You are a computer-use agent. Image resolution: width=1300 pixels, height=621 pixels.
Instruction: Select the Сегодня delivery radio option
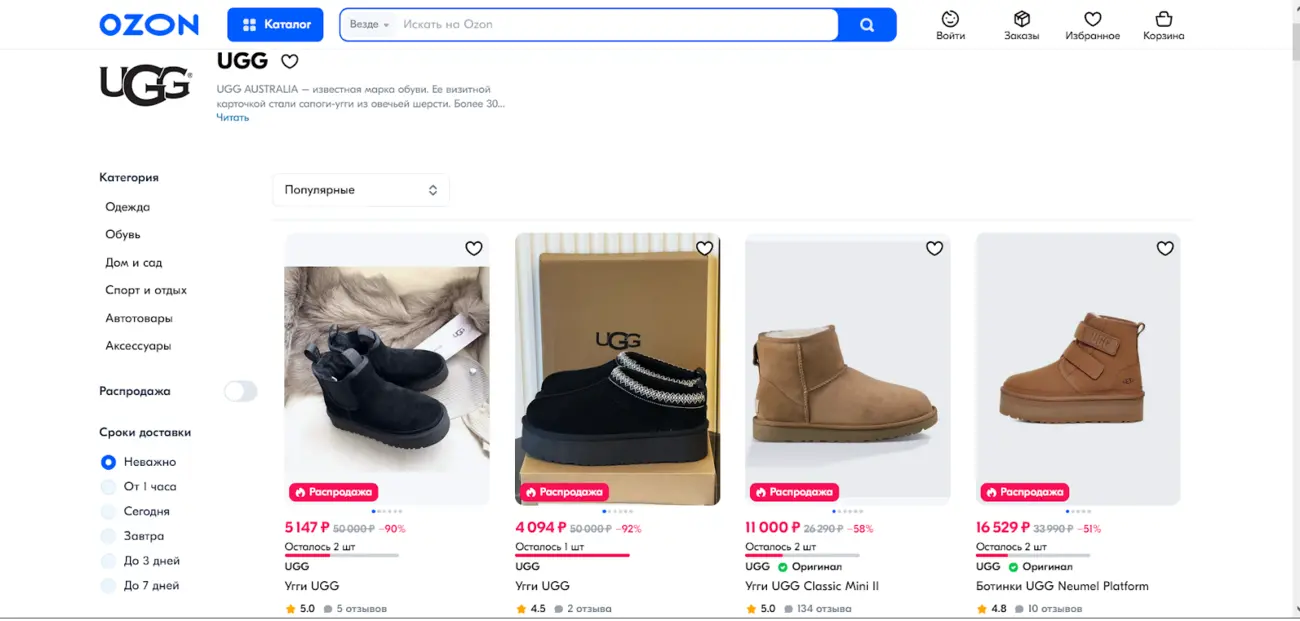pyautogui.click(x=109, y=511)
